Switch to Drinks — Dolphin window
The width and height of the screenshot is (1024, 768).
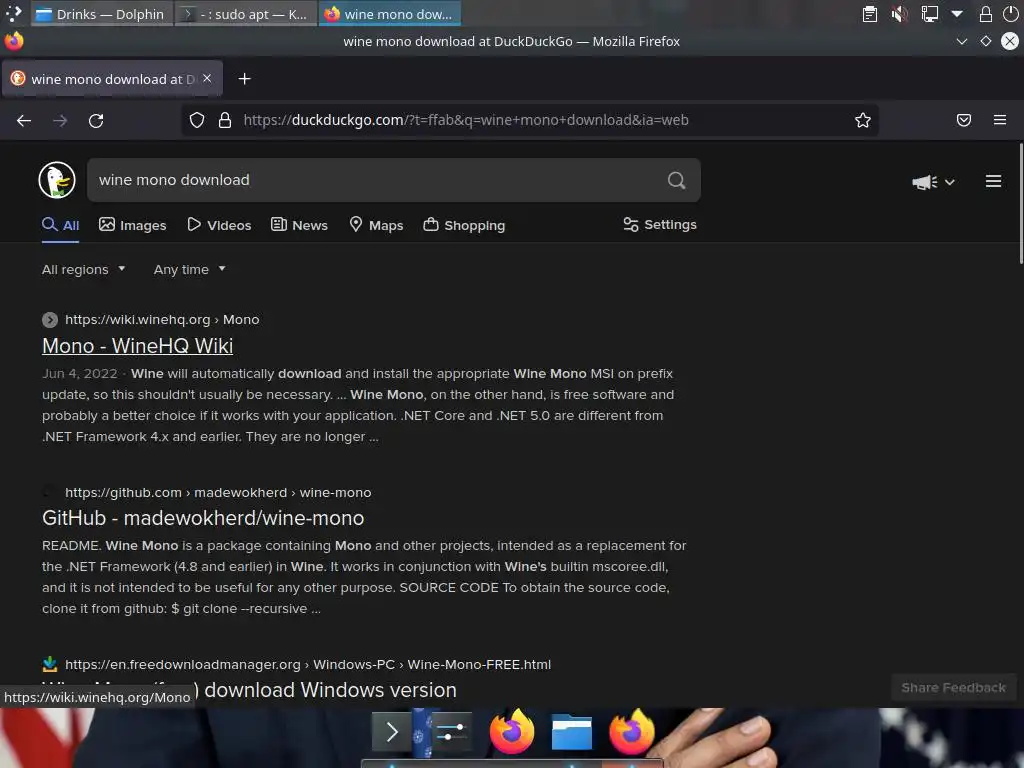click(x=102, y=14)
